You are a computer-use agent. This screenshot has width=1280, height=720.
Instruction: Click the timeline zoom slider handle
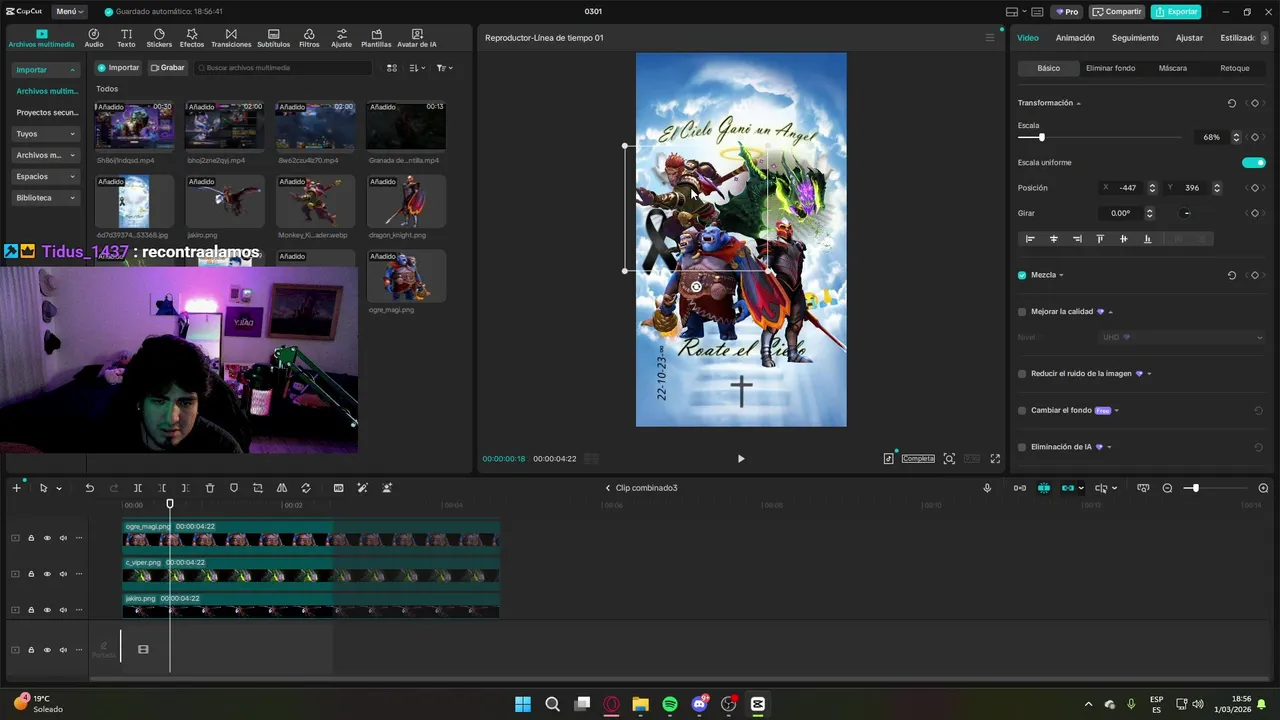pyautogui.click(x=1195, y=488)
